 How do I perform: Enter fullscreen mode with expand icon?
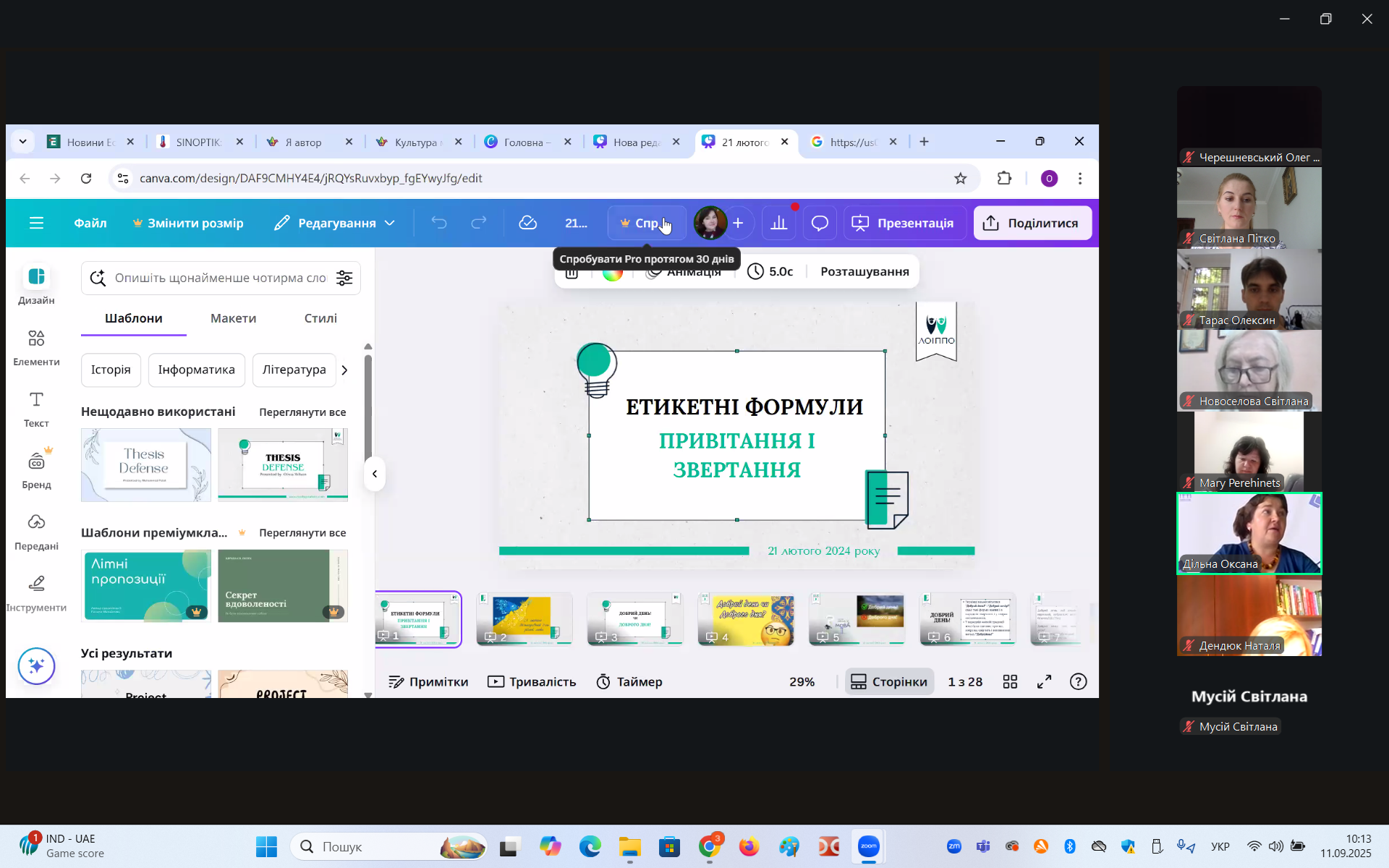pyautogui.click(x=1044, y=681)
